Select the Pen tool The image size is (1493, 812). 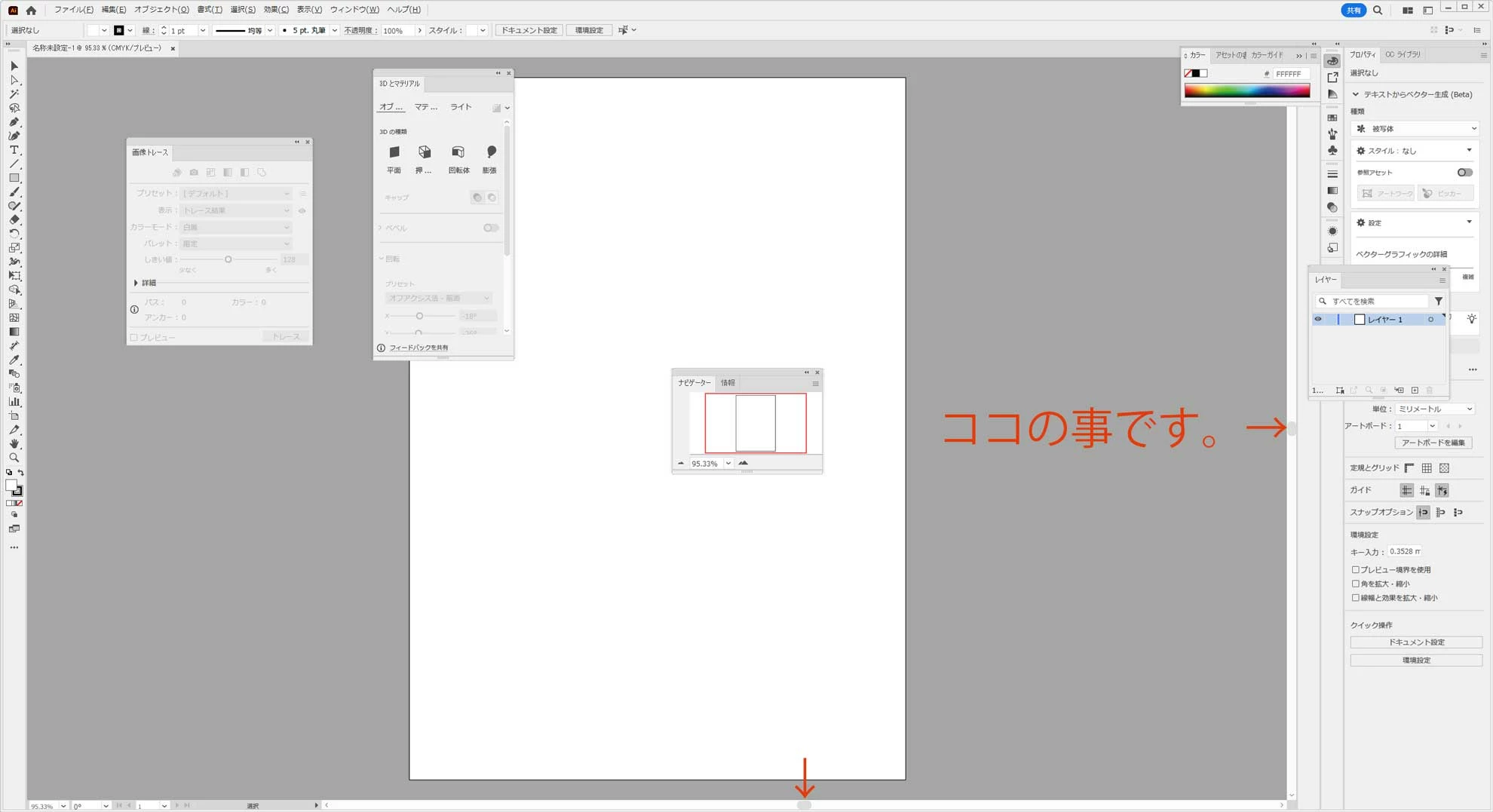pos(14,122)
